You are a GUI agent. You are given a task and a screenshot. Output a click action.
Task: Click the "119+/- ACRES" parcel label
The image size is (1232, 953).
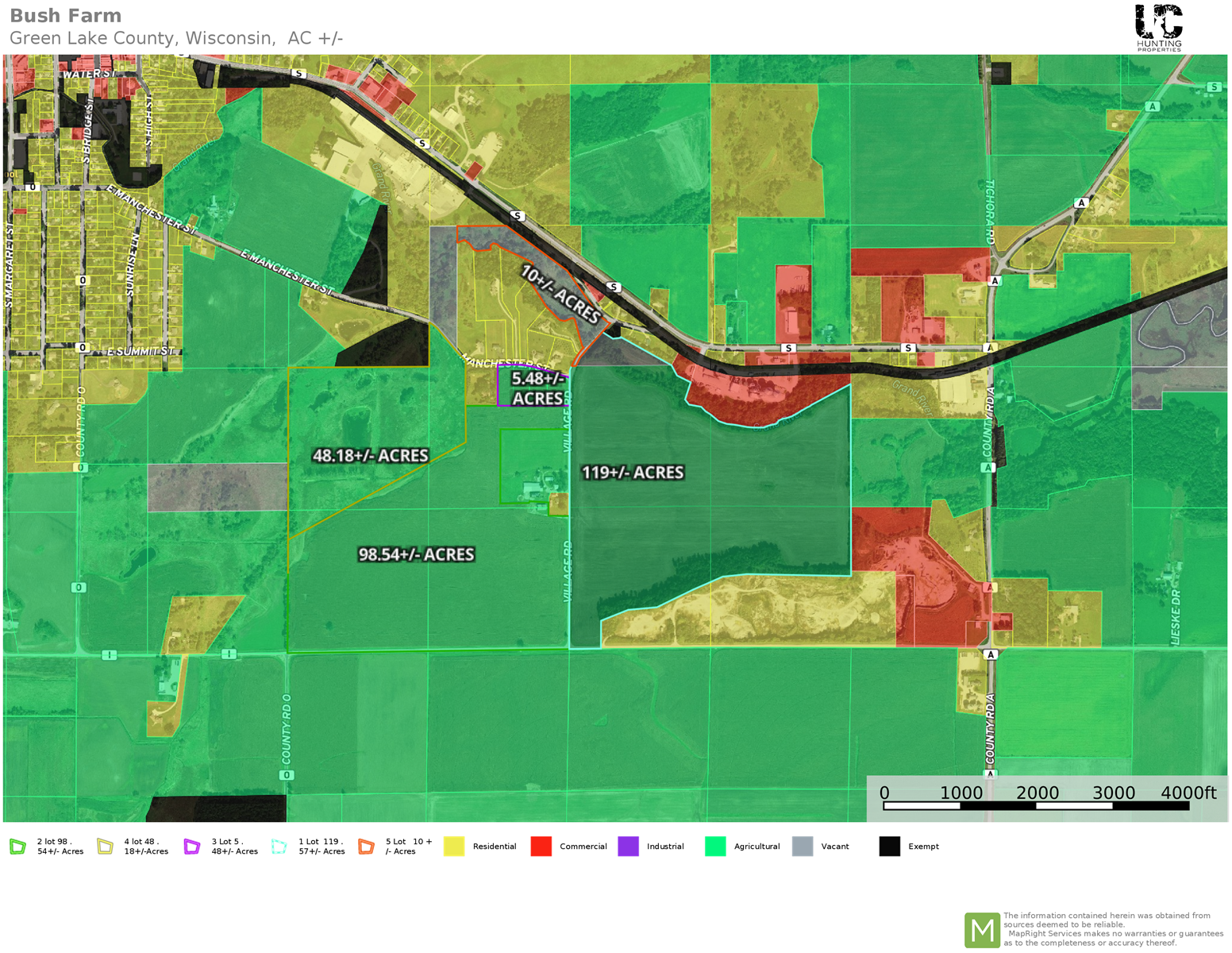[633, 473]
